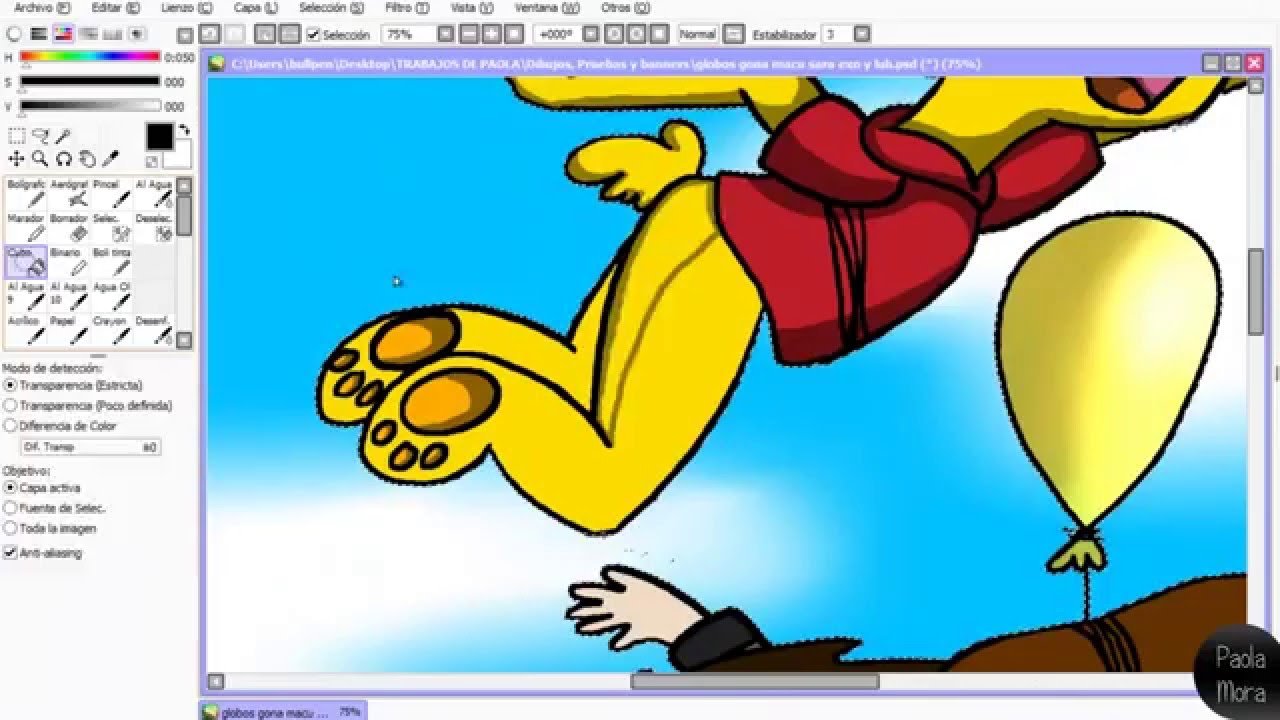Choose the Acrílico brush tool
The image size is (1280, 720).
[26, 330]
